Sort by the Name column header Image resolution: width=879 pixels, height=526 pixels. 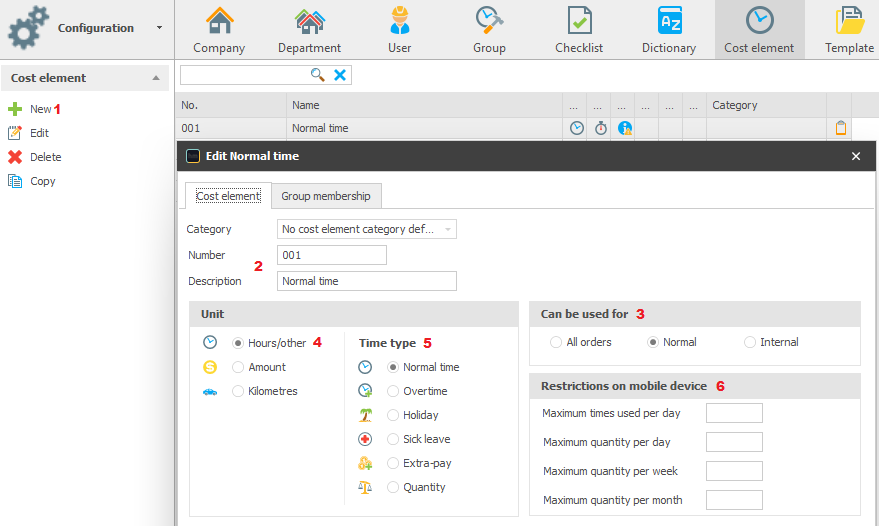(x=424, y=105)
